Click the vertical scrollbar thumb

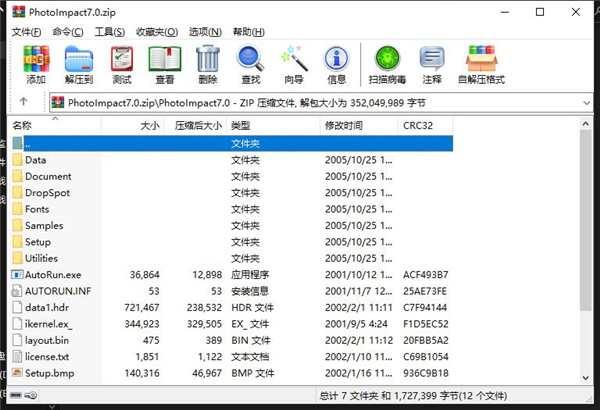coord(585,220)
